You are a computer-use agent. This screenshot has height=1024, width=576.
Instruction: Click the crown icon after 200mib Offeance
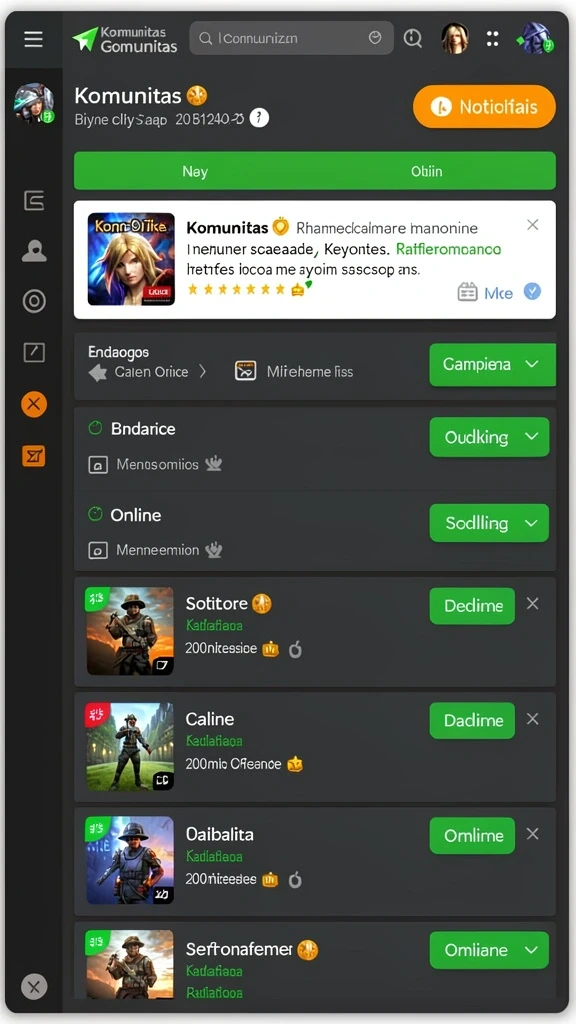tap(295, 763)
